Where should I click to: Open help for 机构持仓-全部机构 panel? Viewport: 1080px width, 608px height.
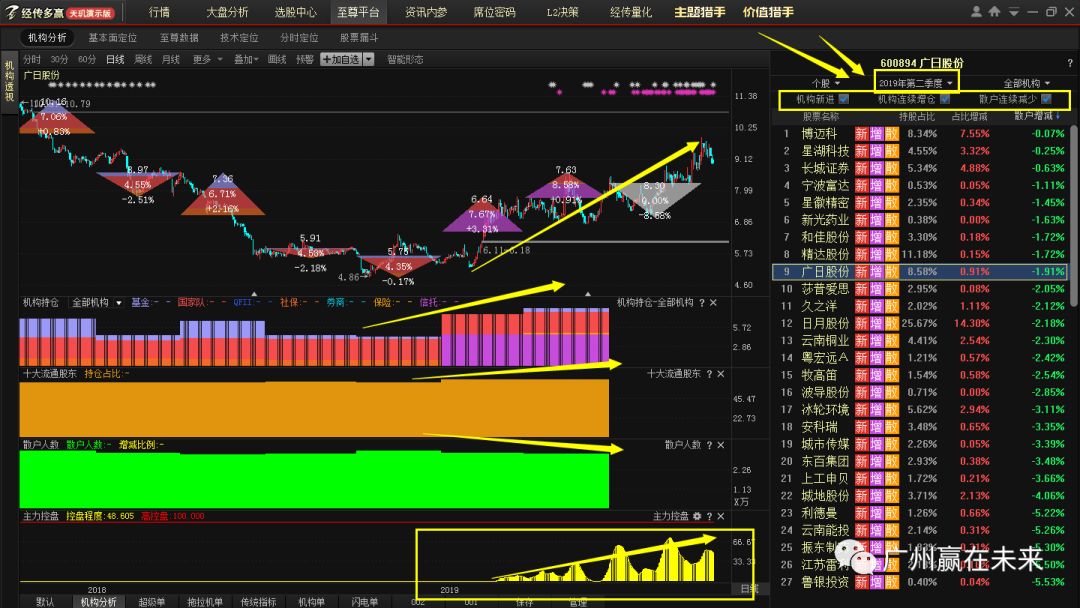pos(702,303)
